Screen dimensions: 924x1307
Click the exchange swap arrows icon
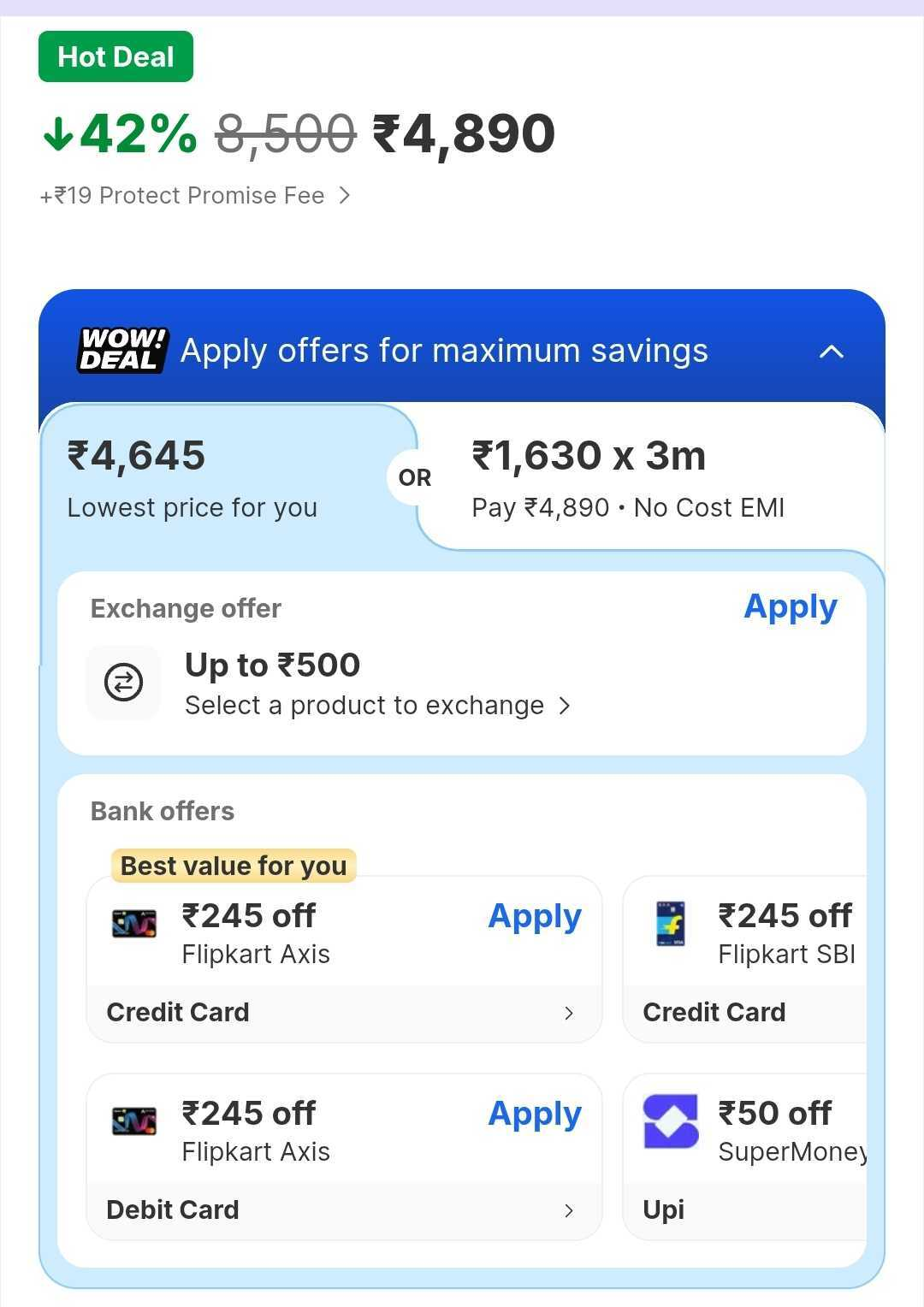point(123,683)
